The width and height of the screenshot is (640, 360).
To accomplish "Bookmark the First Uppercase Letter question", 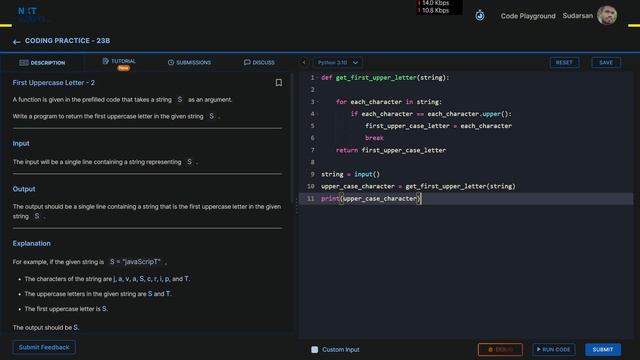I will pyautogui.click(x=279, y=83).
